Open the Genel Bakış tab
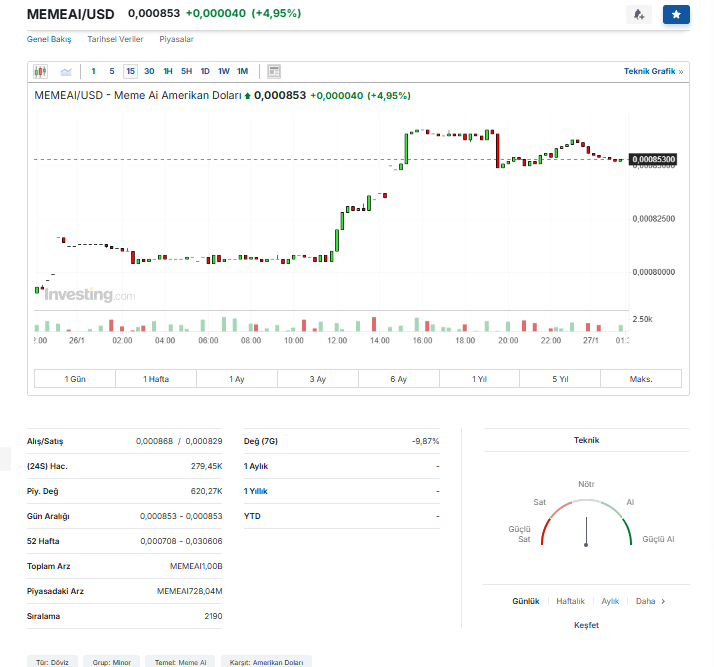The image size is (714, 667). 49,39
